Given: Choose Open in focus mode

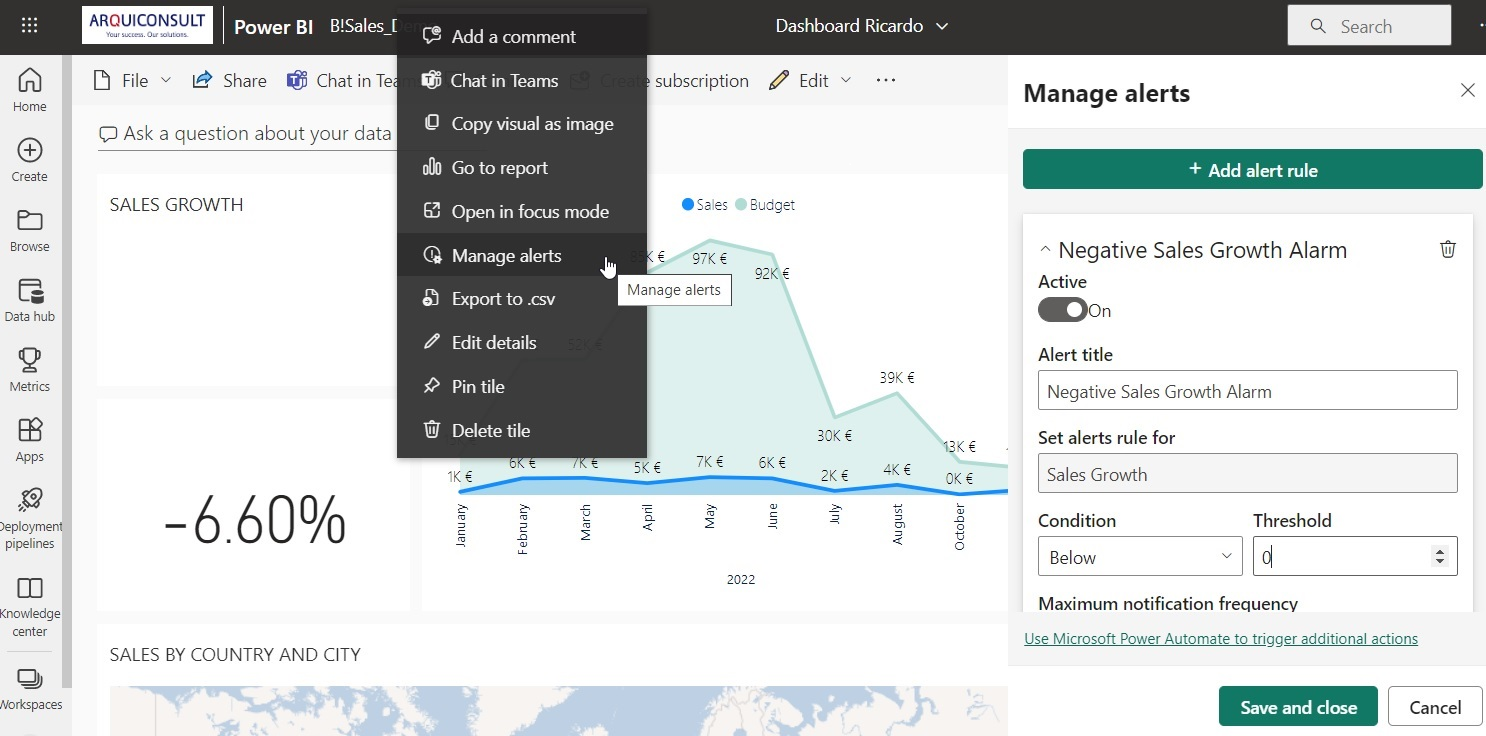Looking at the screenshot, I should click(529, 212).
